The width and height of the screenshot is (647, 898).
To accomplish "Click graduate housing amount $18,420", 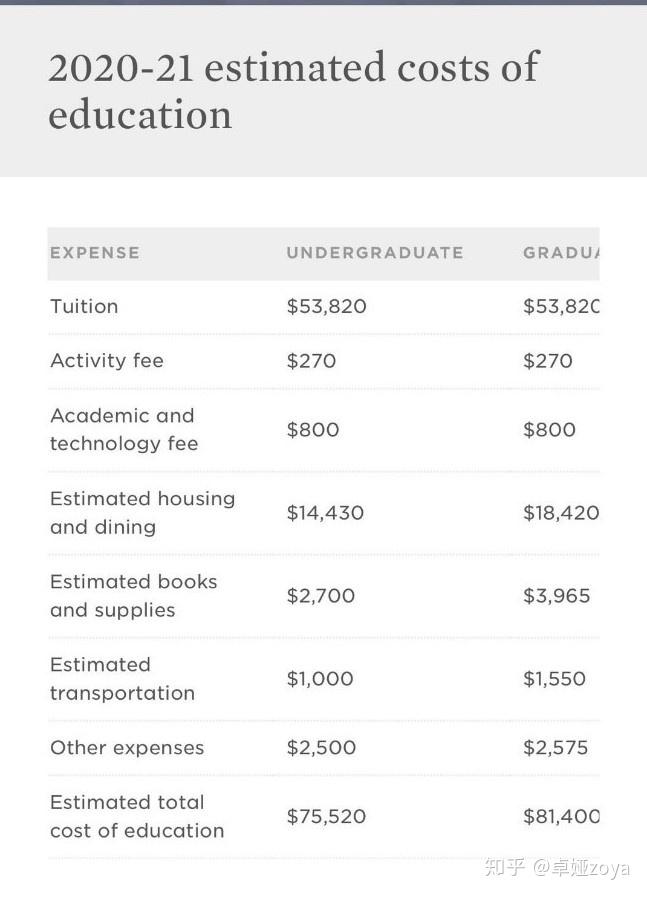I will pyautogui.click(x=561, y=513).
